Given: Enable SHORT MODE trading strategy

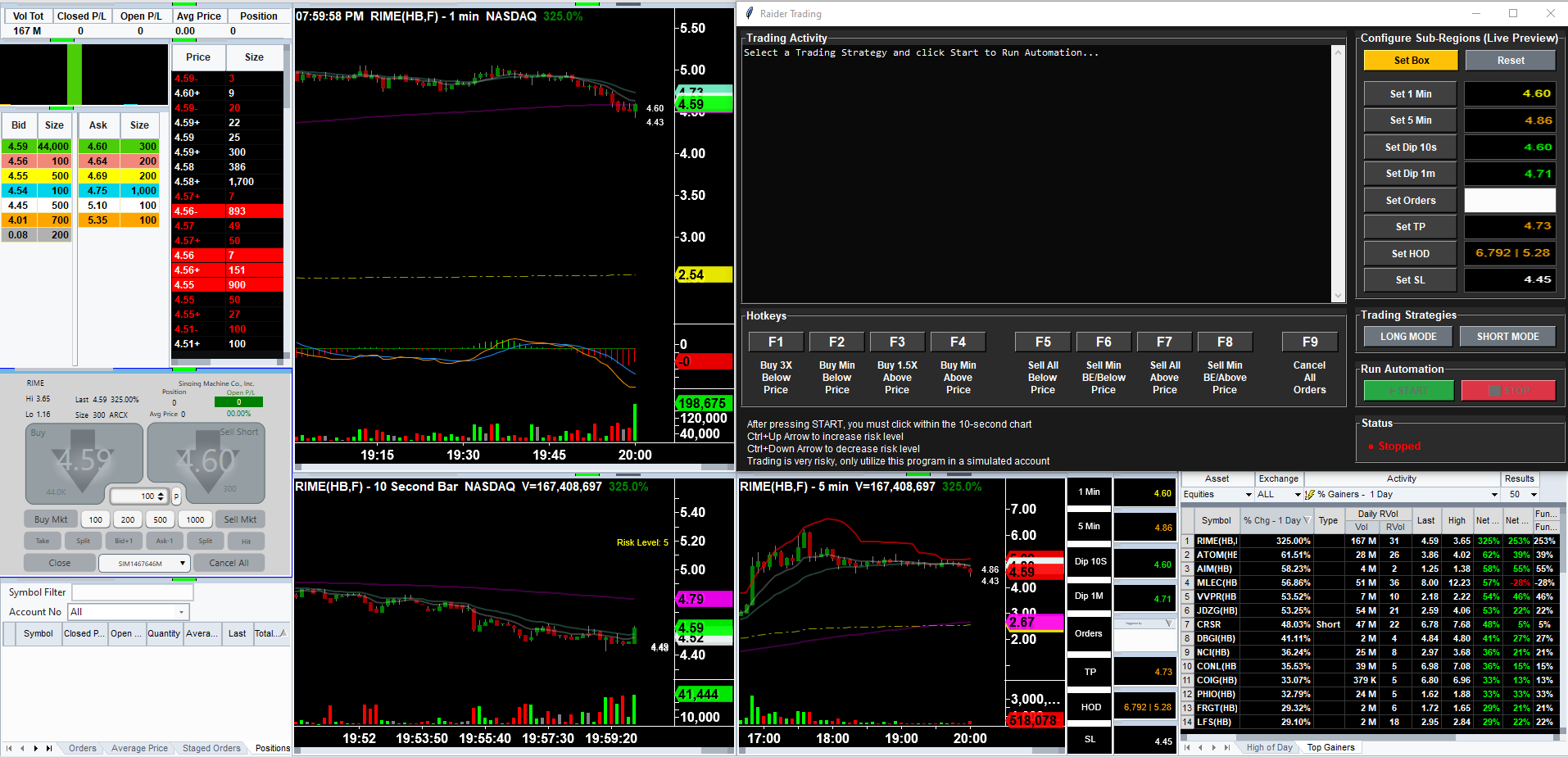Looking at the screenshot, I should coord(1507,337).
